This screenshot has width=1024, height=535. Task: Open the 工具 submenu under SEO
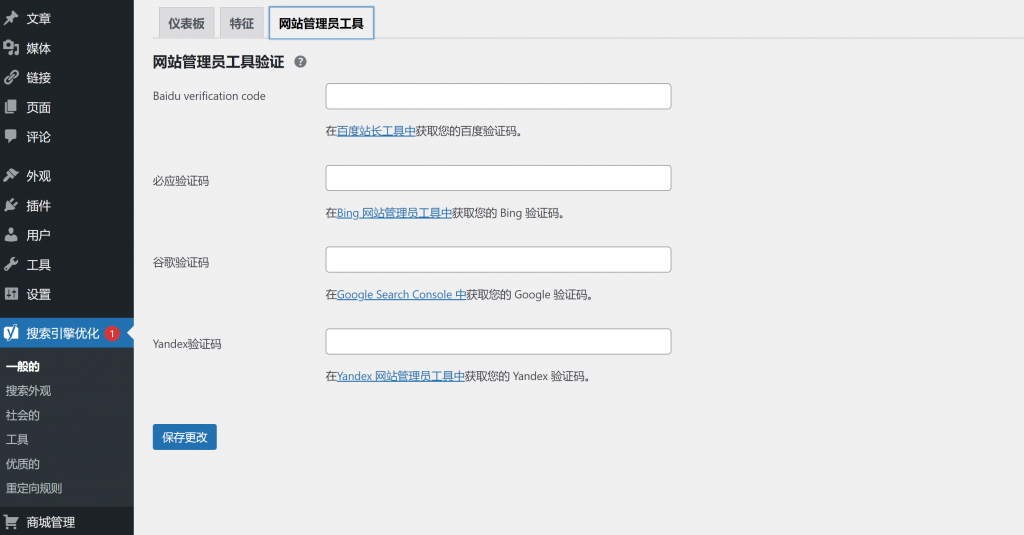click(17, 440)
